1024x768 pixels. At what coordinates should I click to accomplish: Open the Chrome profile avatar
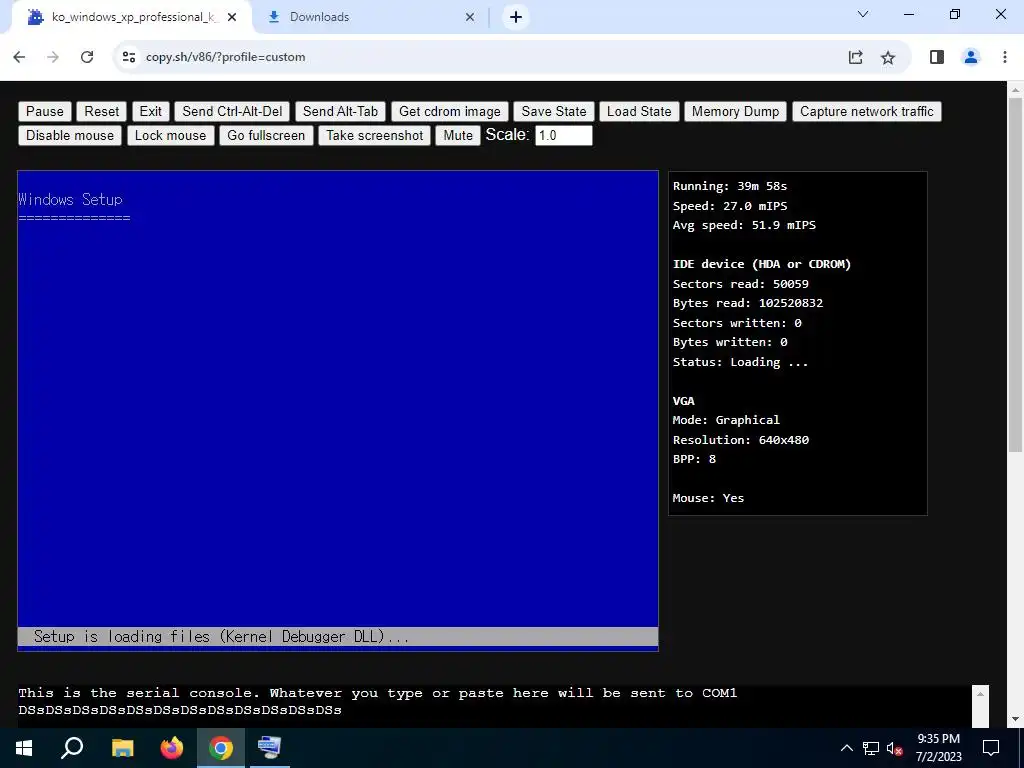971,57
